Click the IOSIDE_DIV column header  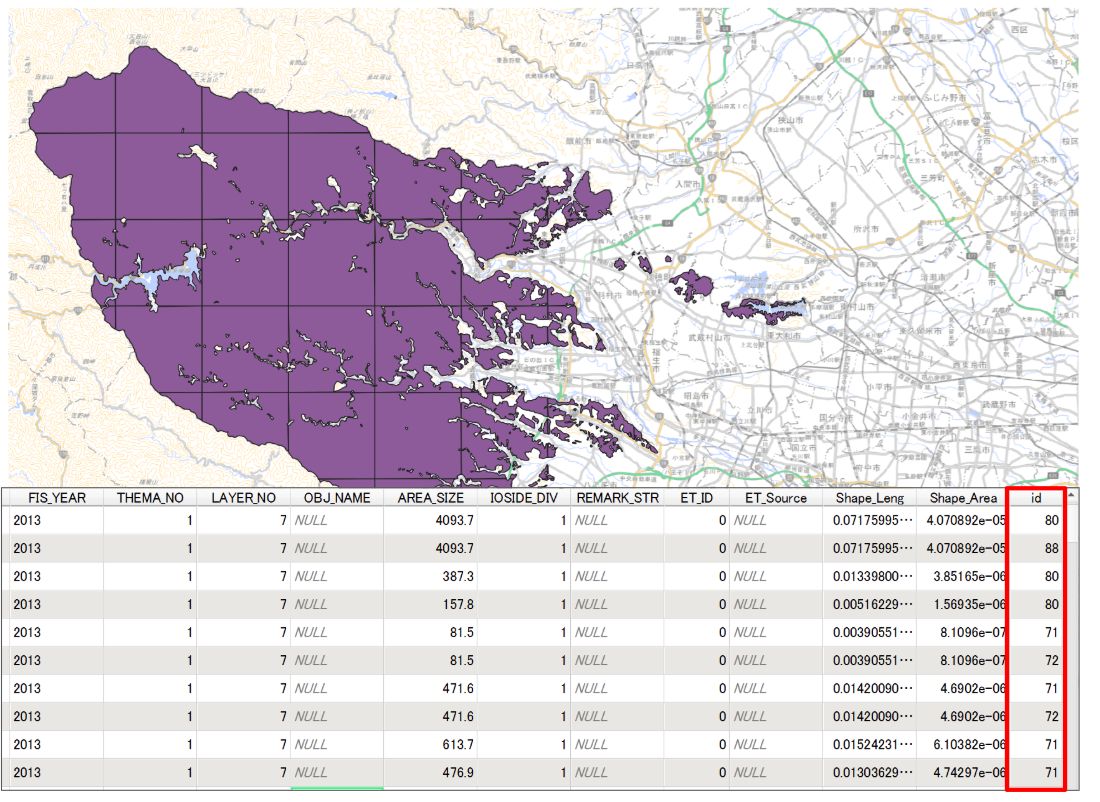(x=523, y=497)
